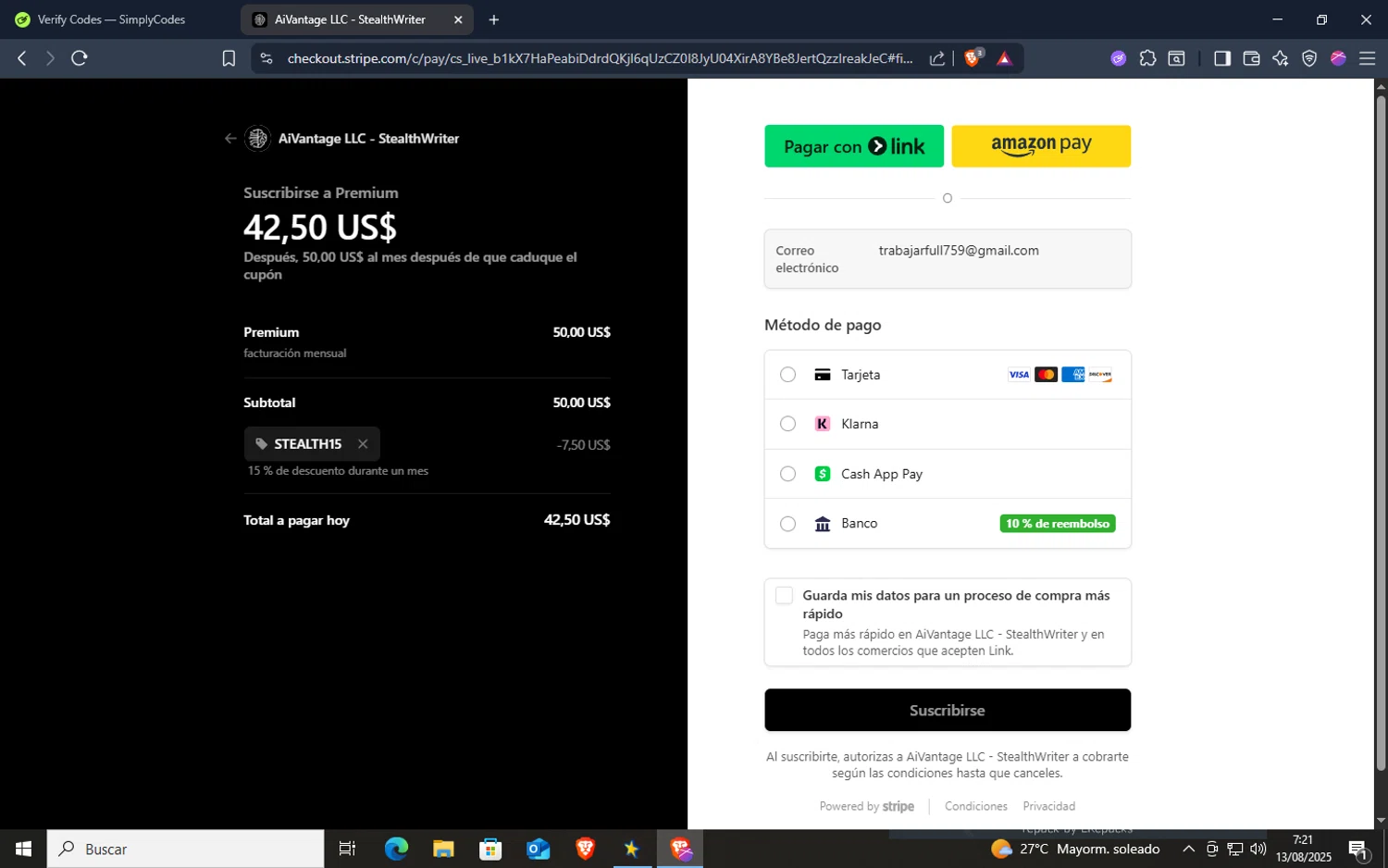Click the Suscribirse button
The width and height of the screenshot is (1388, 868).
948,710
